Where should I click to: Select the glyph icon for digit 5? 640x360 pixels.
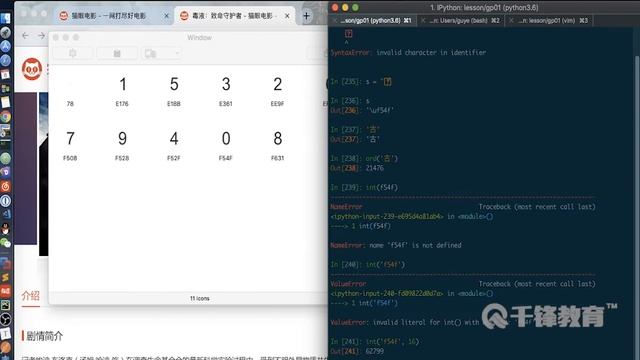174,84
